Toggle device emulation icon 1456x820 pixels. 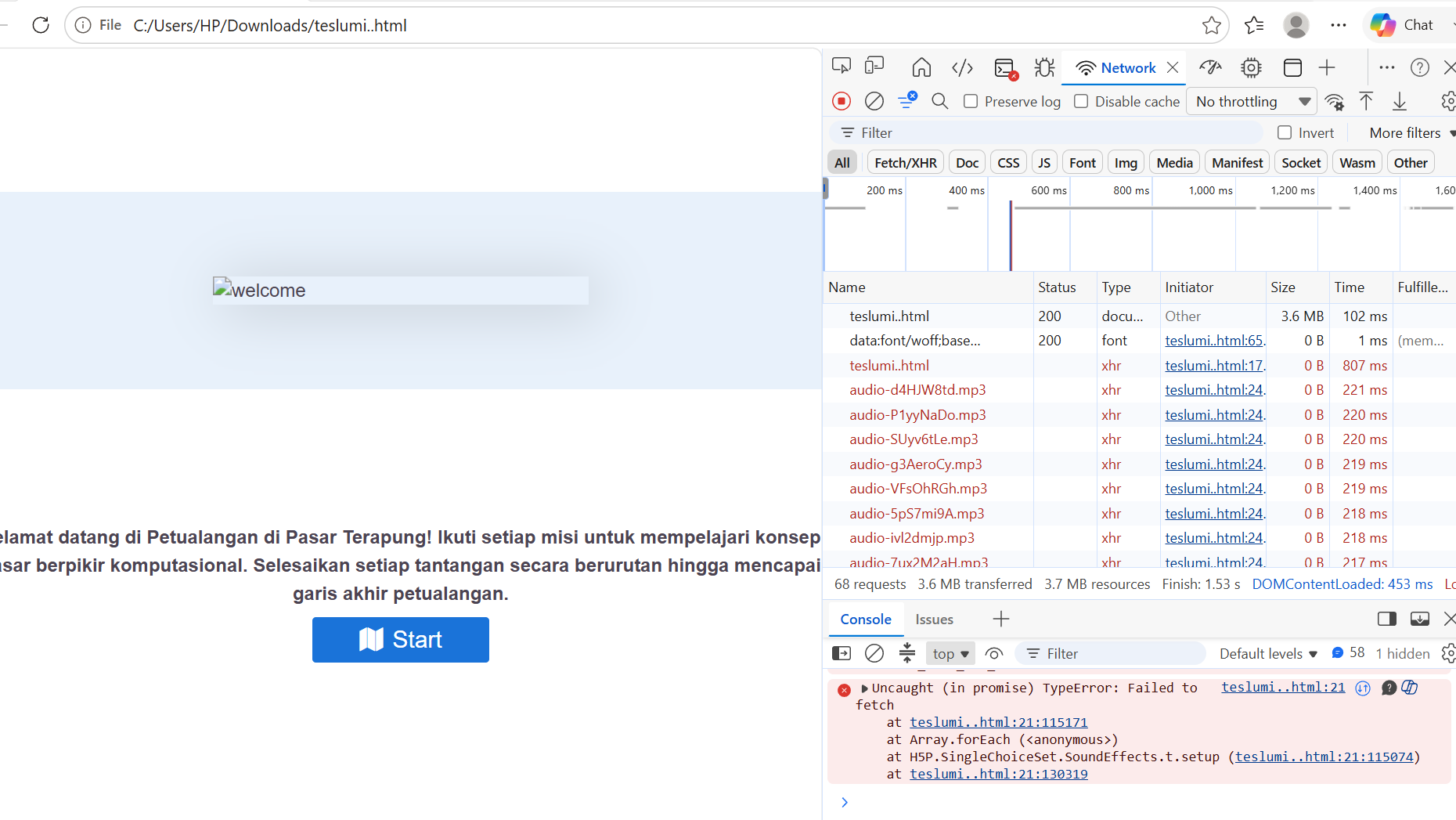click(x=874, y=67)
